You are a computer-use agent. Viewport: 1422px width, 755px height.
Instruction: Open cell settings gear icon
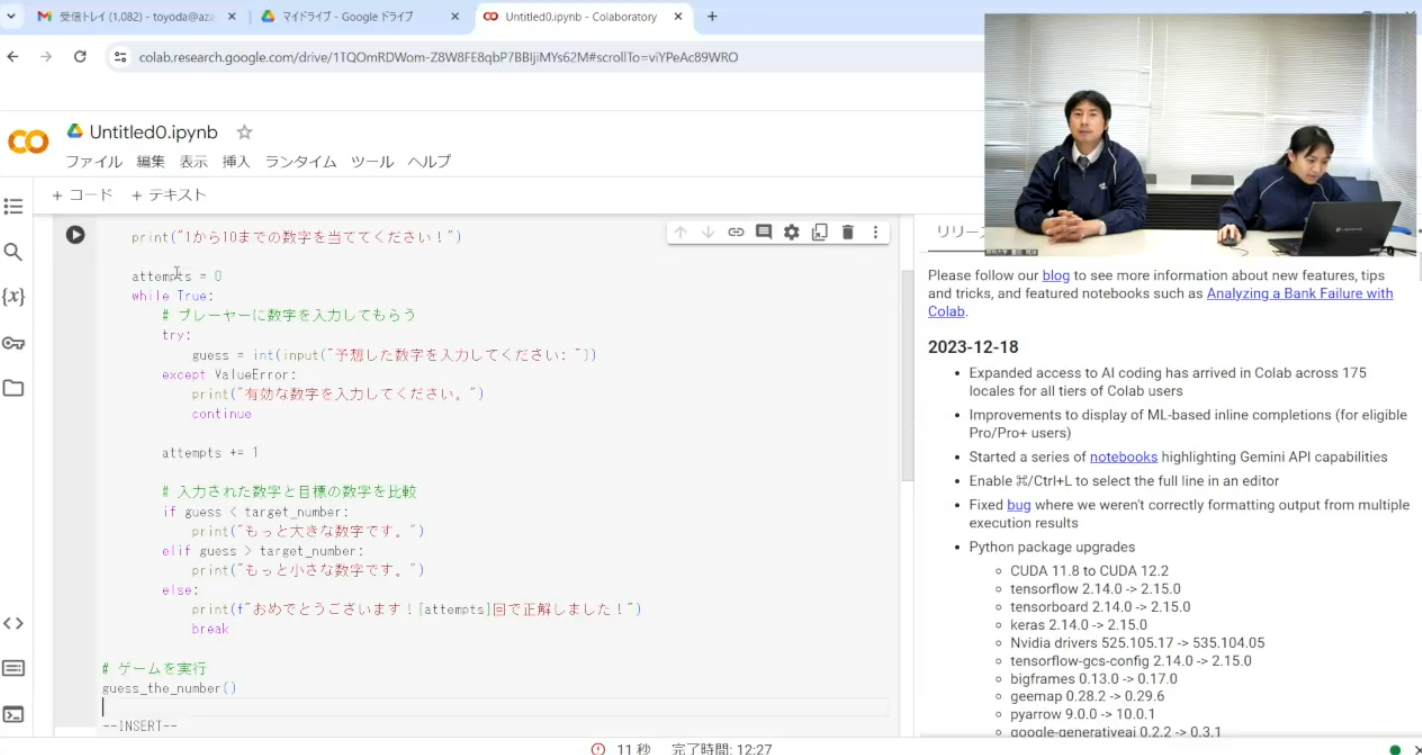[x=791, y=232]
